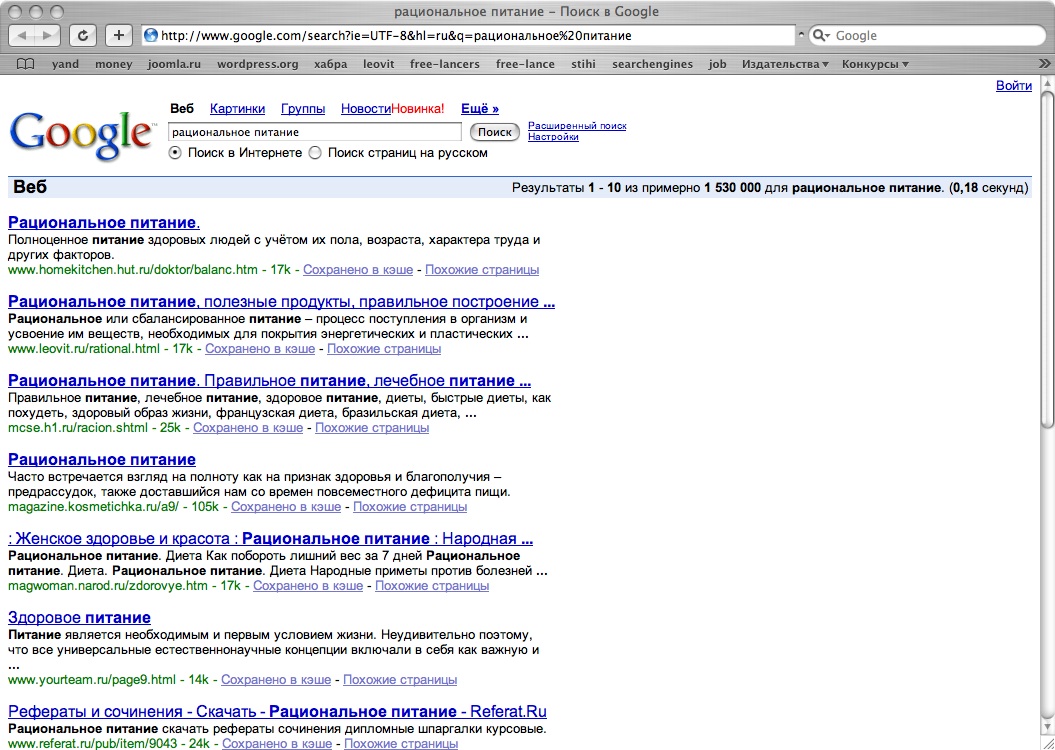Select the Поиск в Интернете radio button

click(175, 153)
